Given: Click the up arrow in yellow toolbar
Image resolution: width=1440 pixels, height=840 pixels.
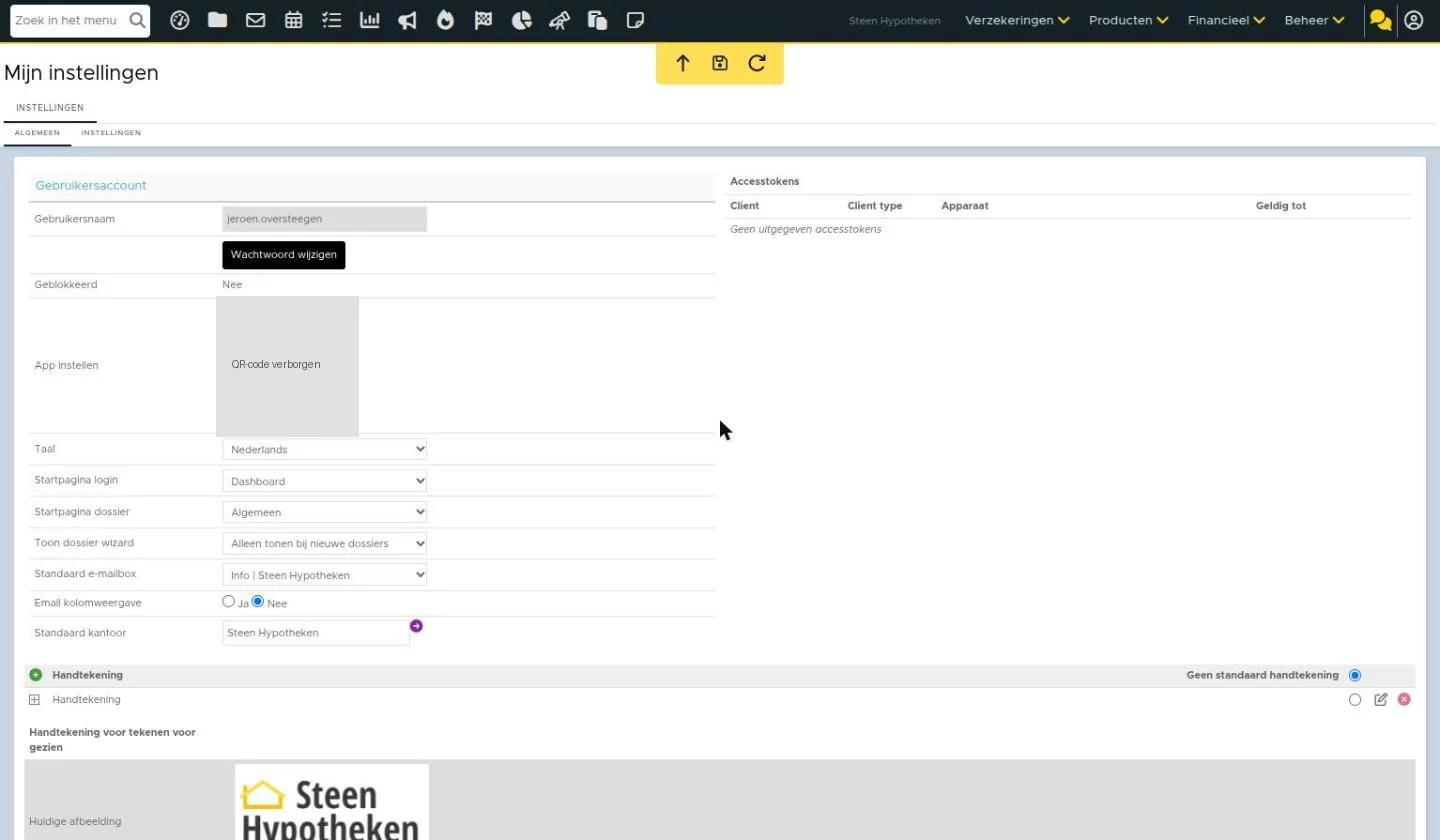Looking at the screenshot, I should (x=683, y=63).
